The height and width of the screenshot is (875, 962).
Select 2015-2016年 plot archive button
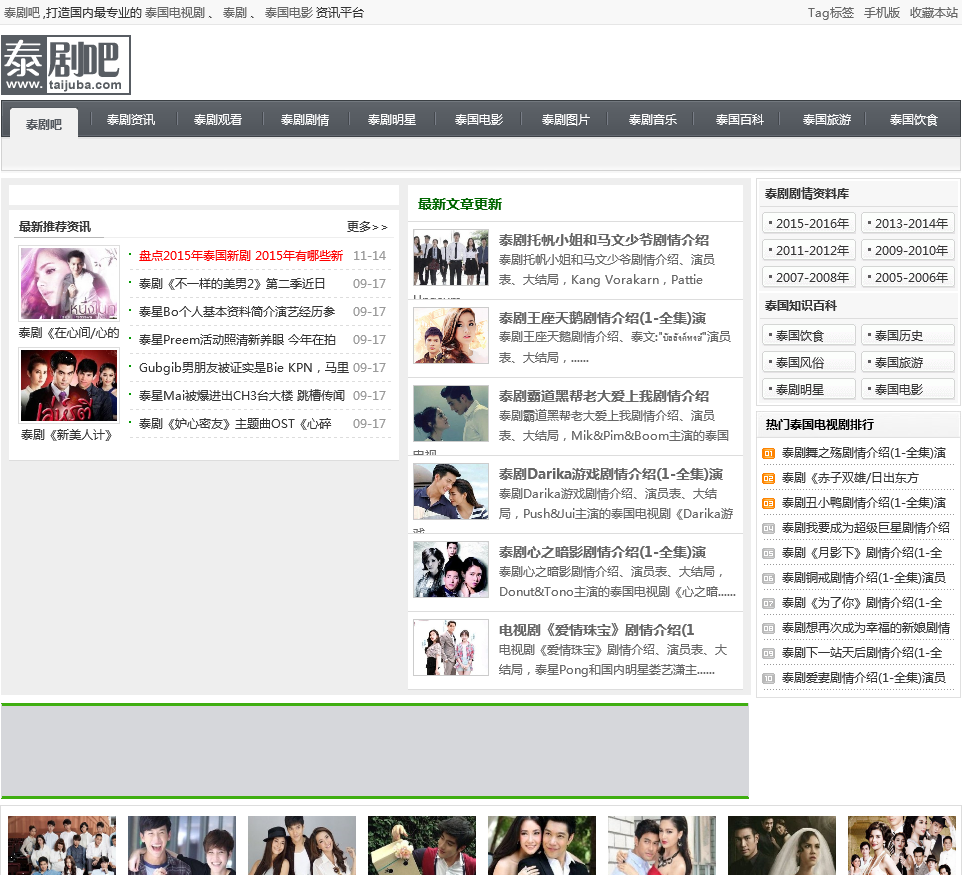coord(809,223)
